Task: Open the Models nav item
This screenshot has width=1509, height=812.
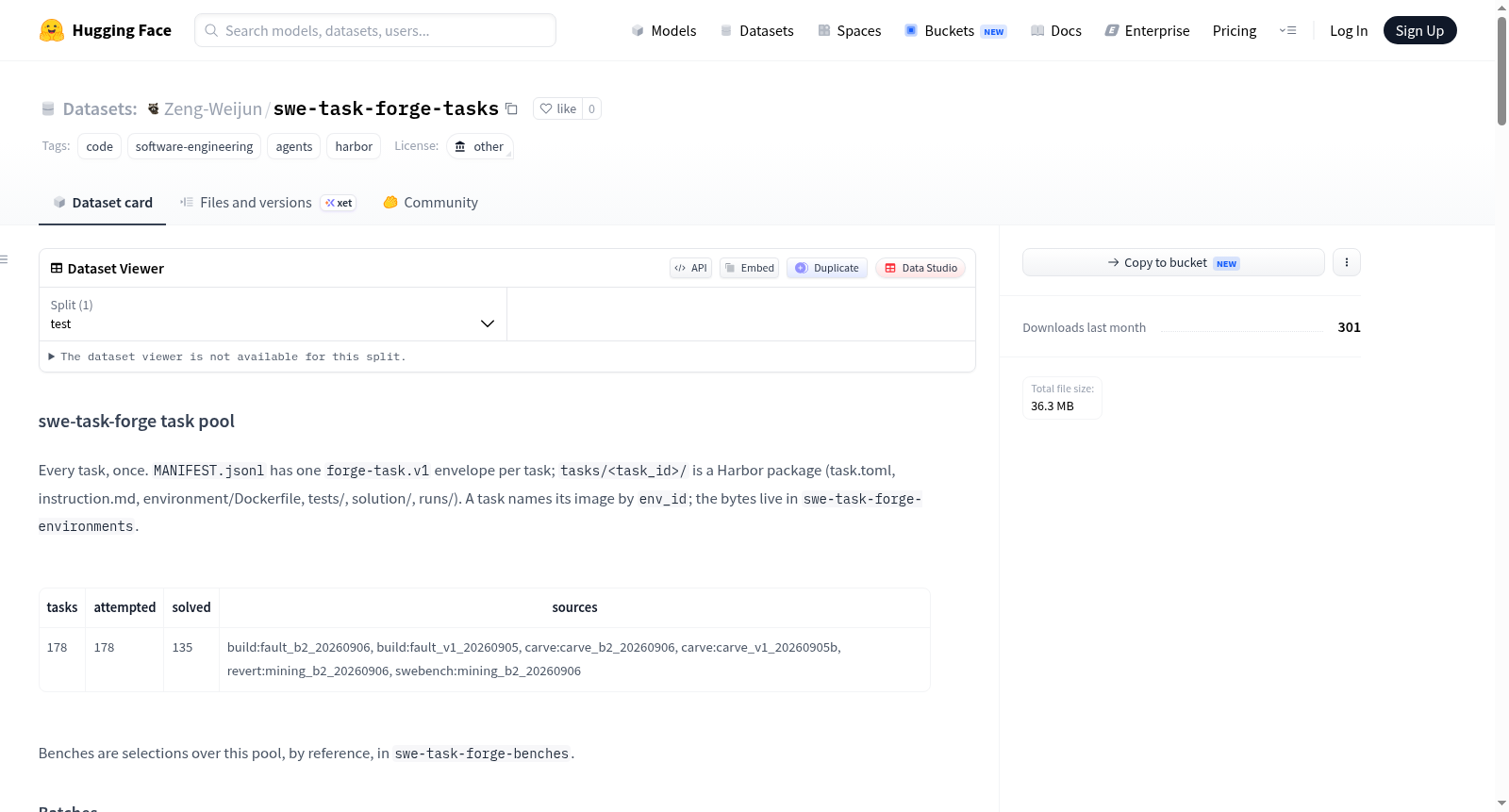Action: click(664, 30)
